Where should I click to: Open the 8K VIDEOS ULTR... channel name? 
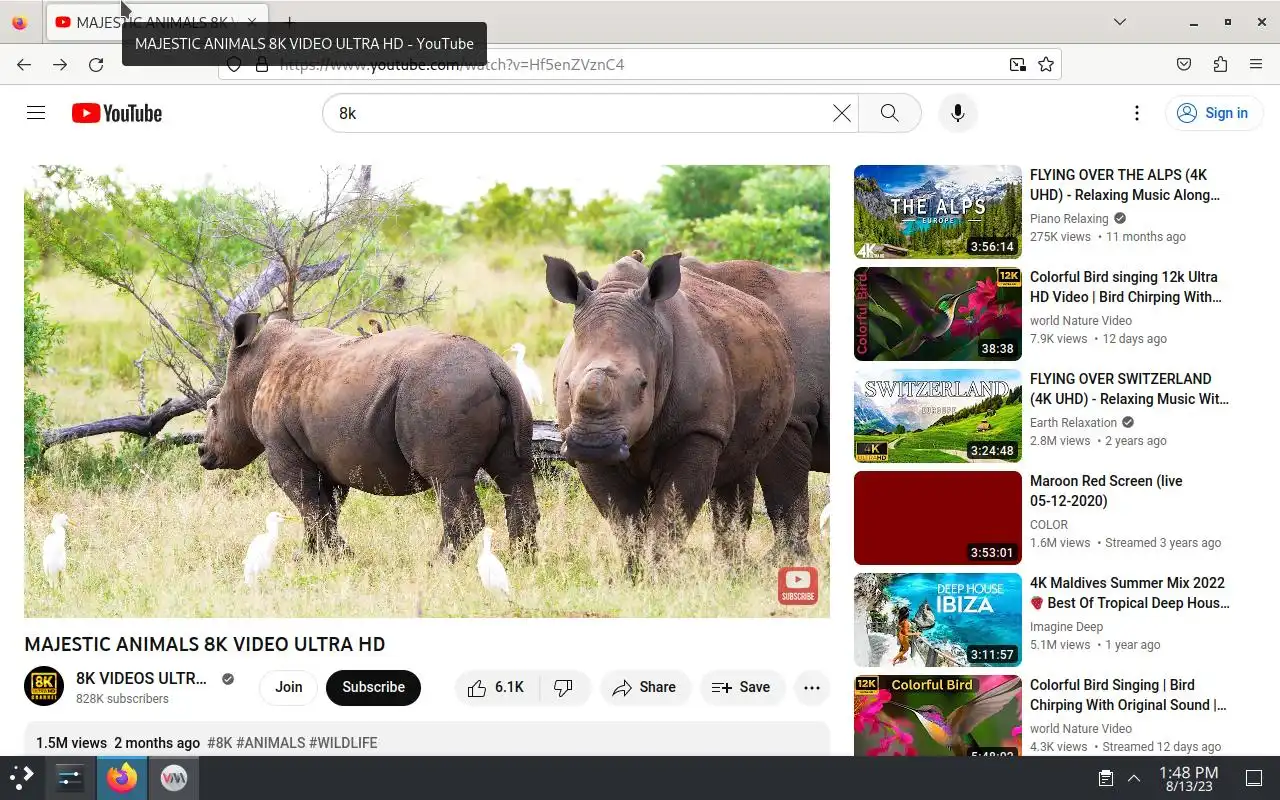click(x=141, y=678)
